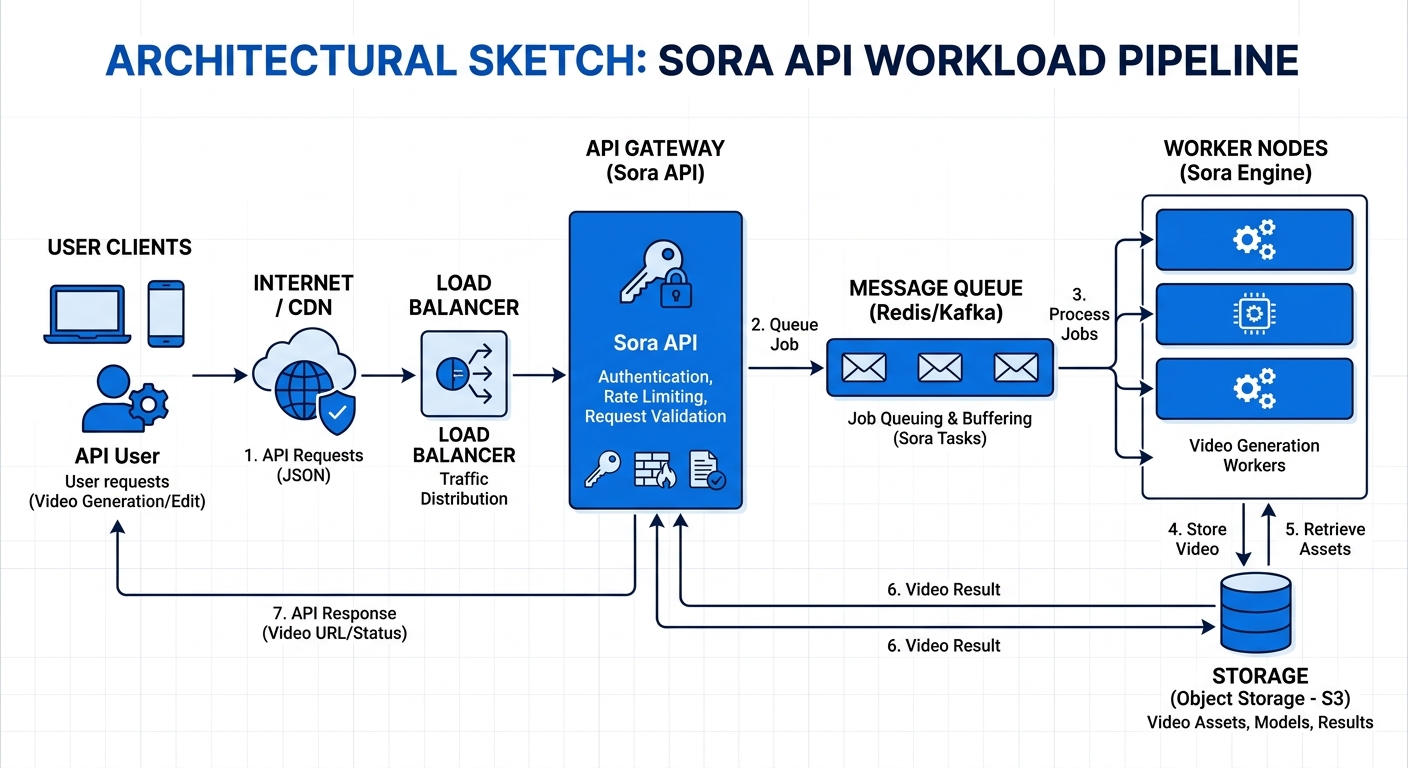This screenshot has height=768, width=1408.
Task: Click the gear icon next to API User
Action: (x=148, y=405)
